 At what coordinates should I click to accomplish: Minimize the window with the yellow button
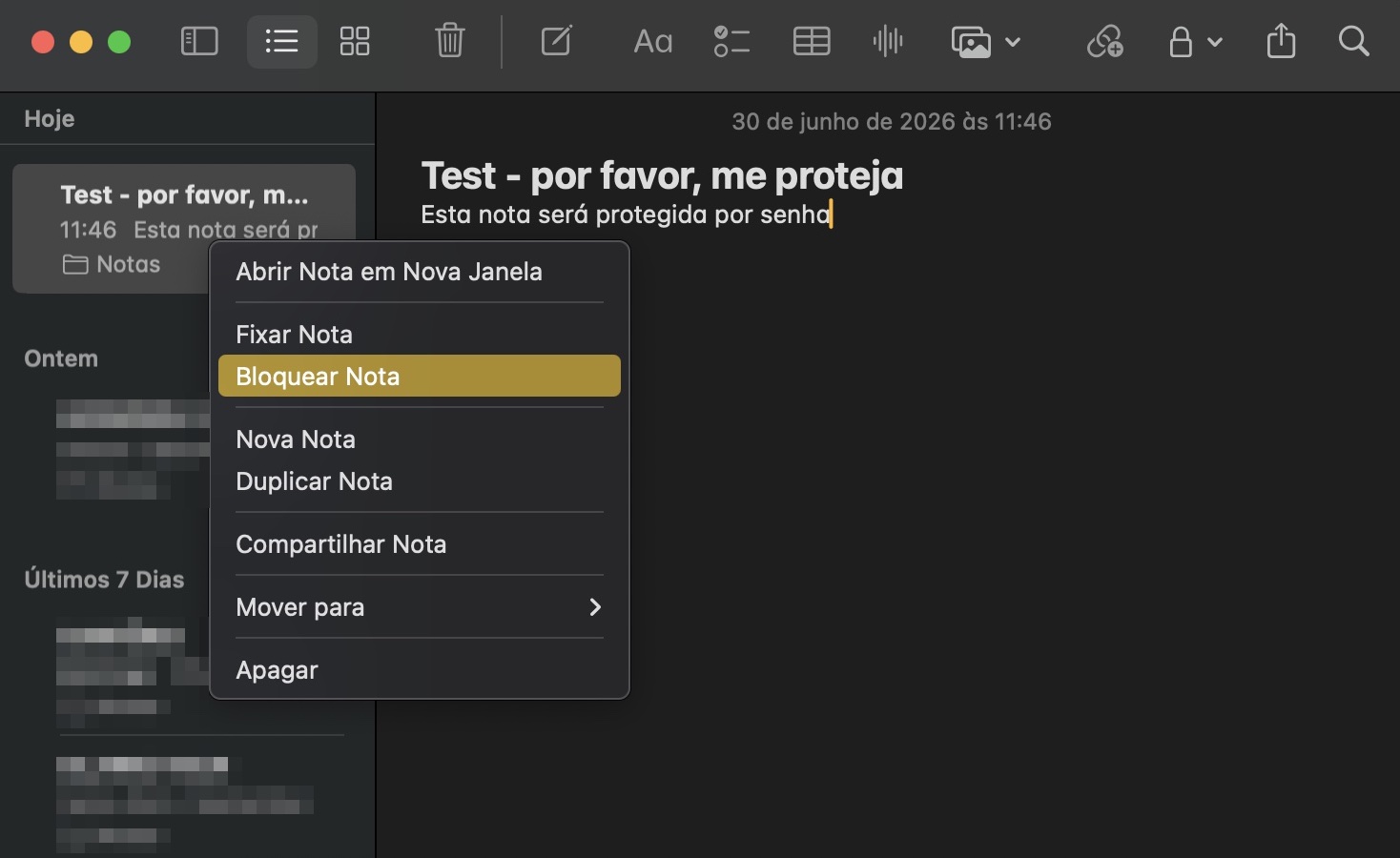pyautogui.click(x=81, y=42)
